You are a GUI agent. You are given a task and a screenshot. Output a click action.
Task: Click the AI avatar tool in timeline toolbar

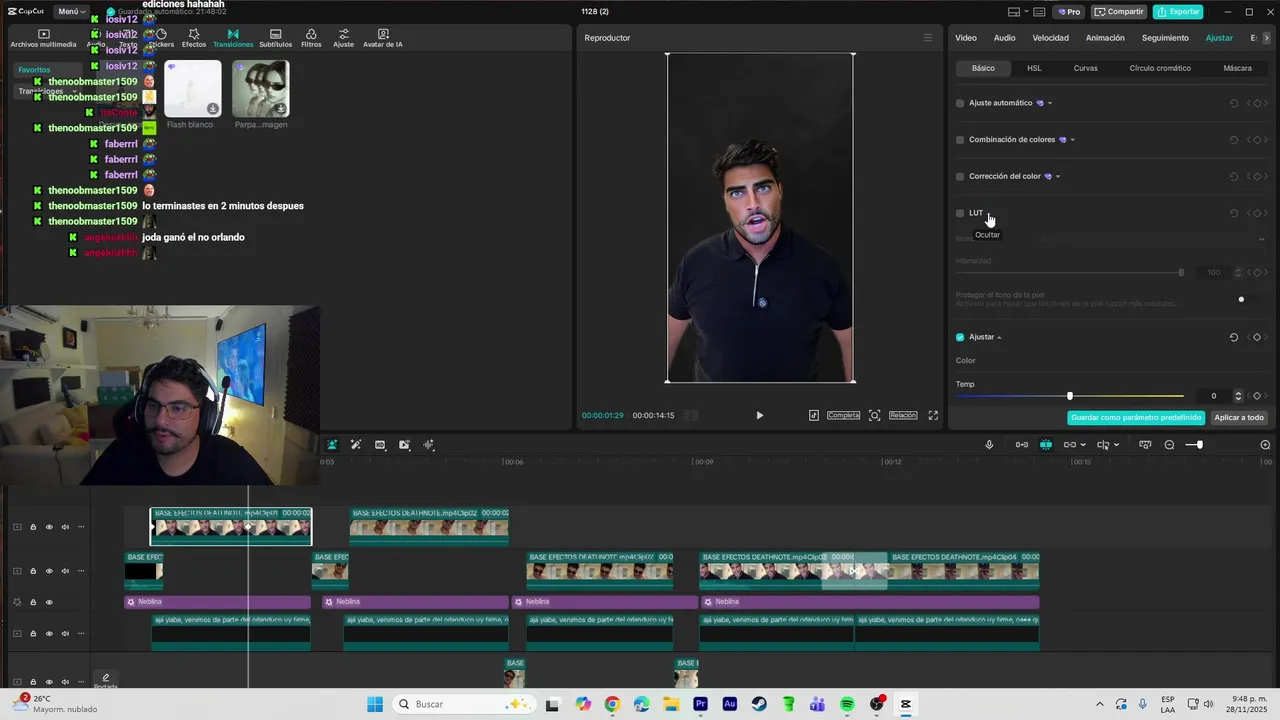(332, 445)
